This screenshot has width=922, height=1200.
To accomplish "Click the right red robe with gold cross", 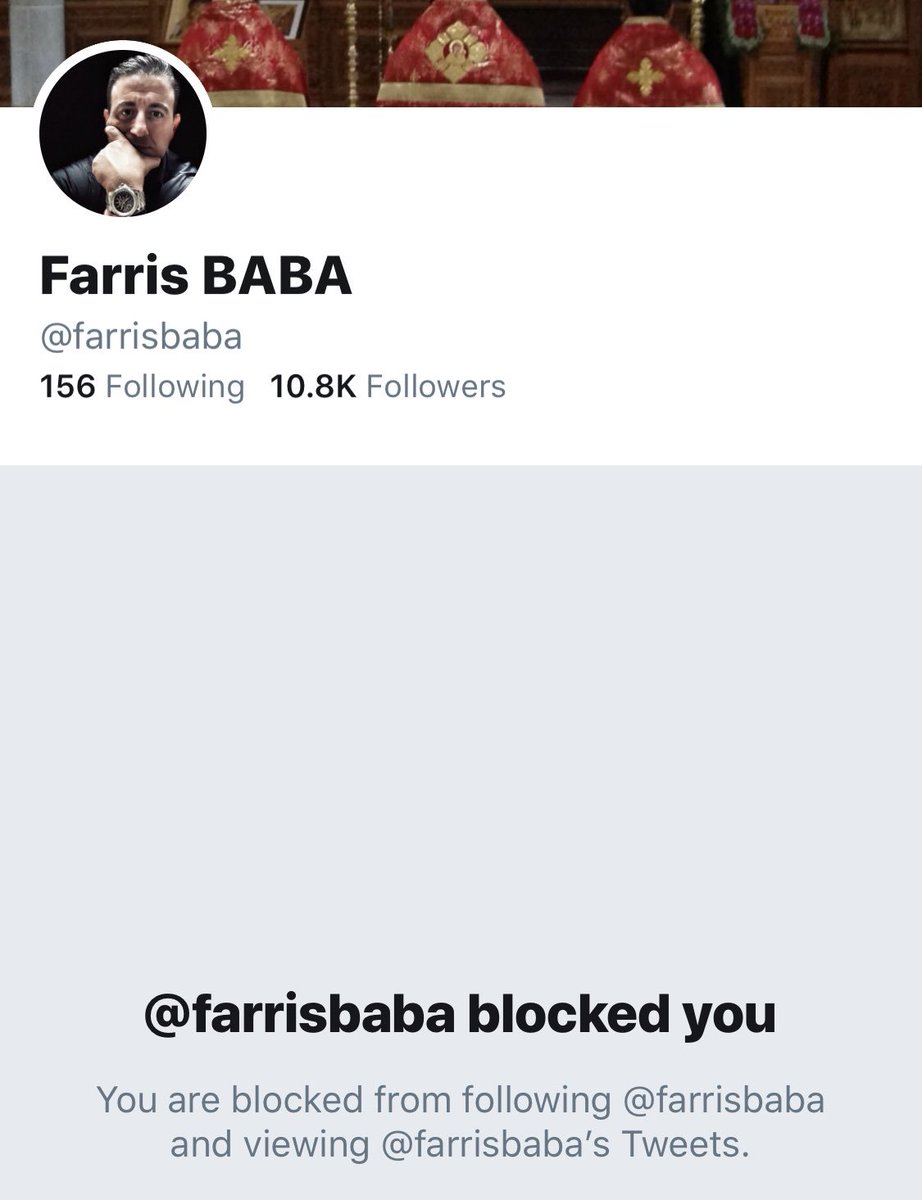I will (648, 62).
